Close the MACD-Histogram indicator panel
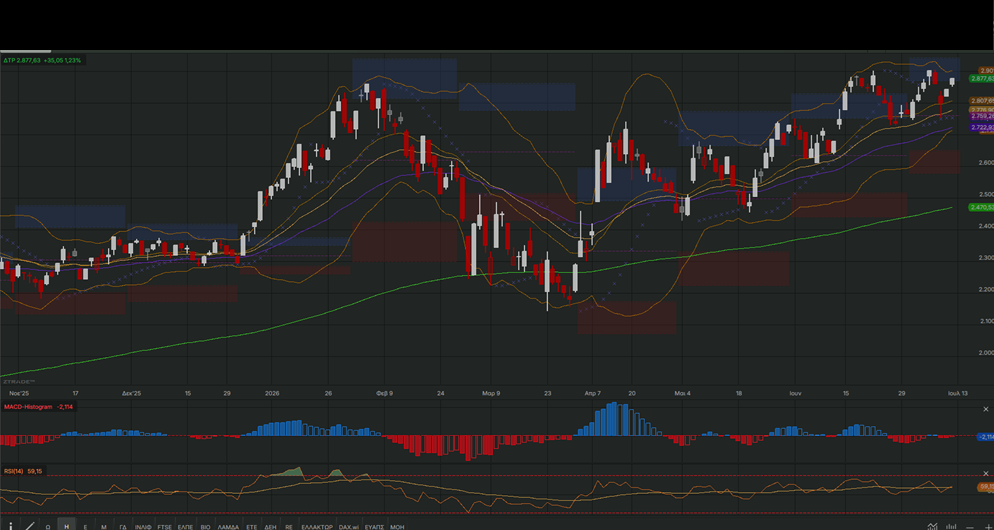 pos(986,409)
